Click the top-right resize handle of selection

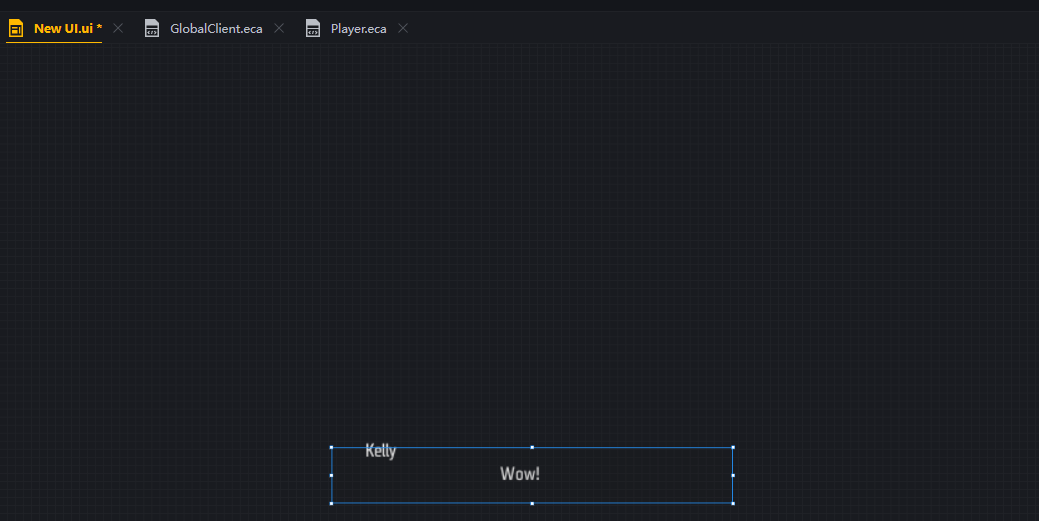coord(733,447)
